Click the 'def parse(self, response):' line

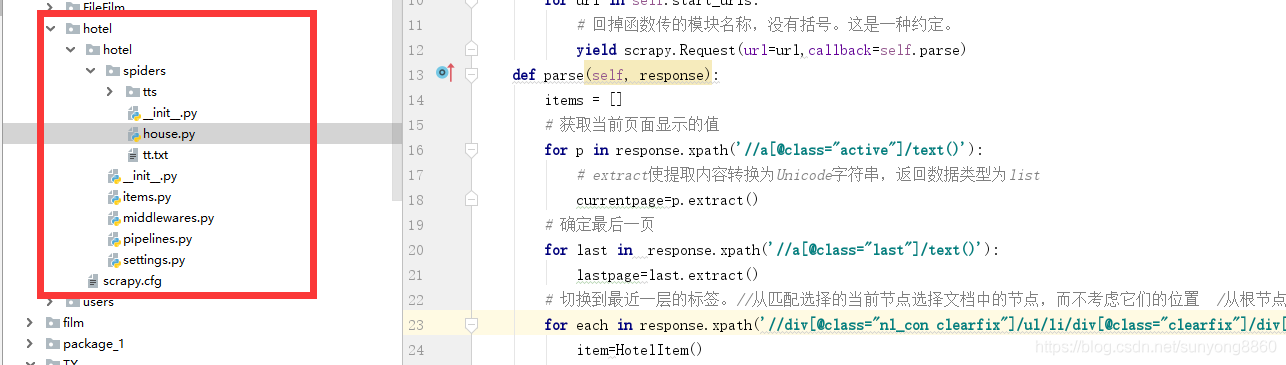coord(616,75)
